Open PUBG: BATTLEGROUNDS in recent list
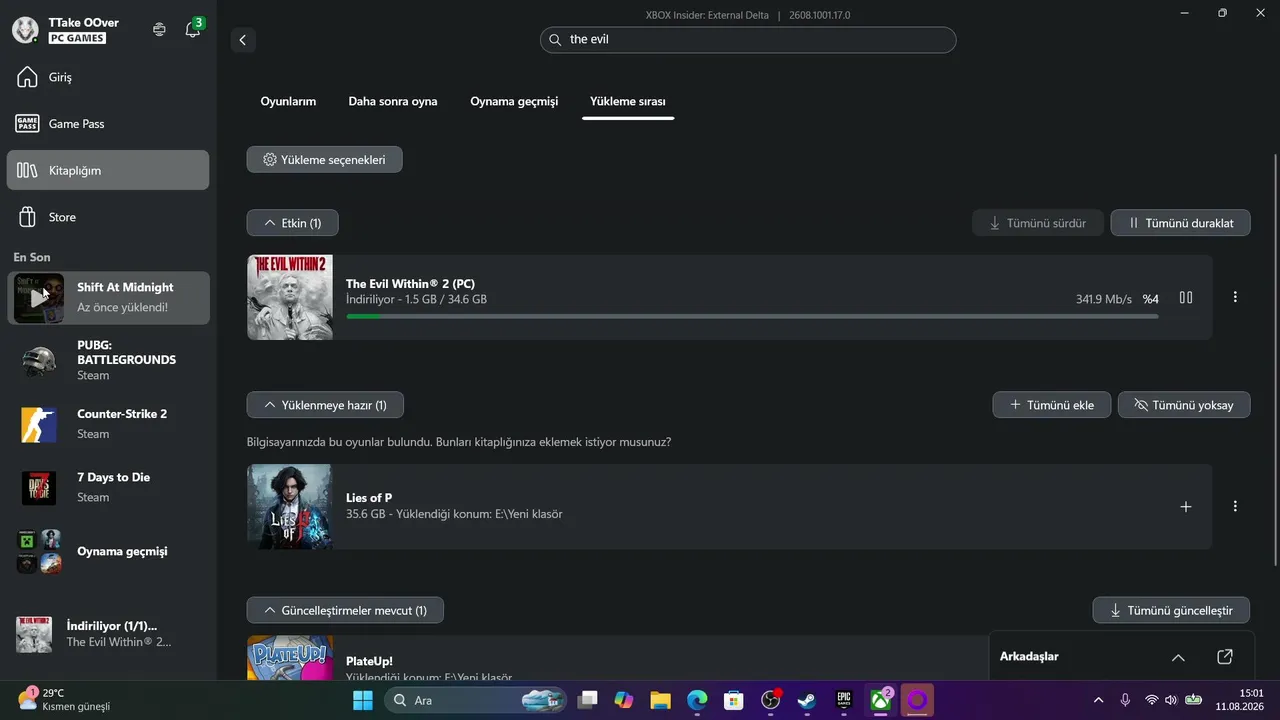1280x720 pixels. point(108,360)
